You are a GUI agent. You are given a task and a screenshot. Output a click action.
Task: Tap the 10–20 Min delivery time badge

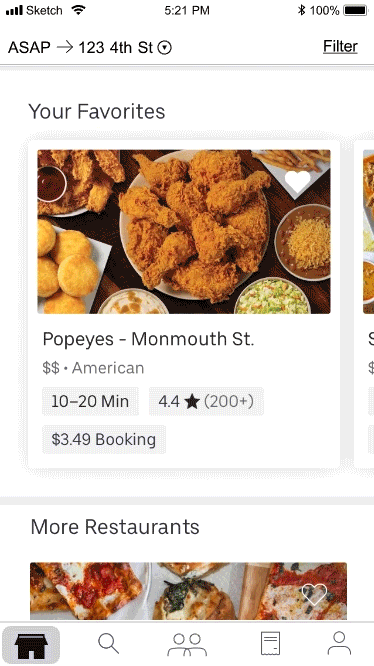click(90, 401)
